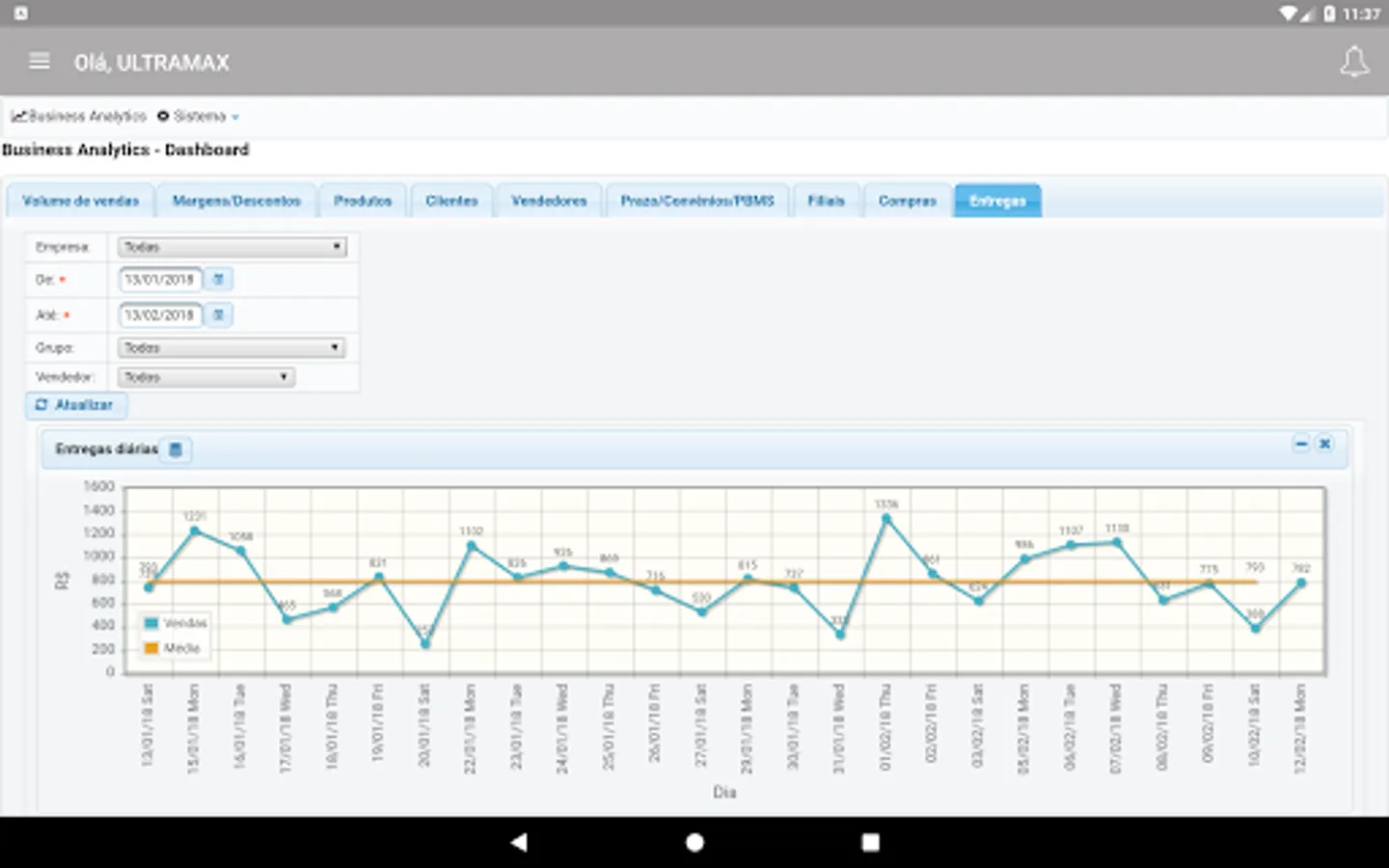This screenshot has height=868, width=1389.
Task: Expand the Sistema dropdown menu
Action: point(198,116)
